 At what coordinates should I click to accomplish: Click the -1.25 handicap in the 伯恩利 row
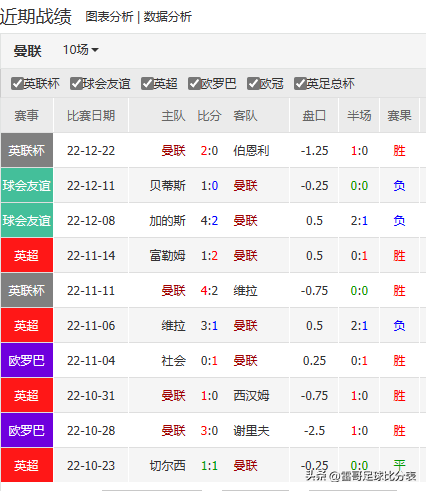point(314,151)
